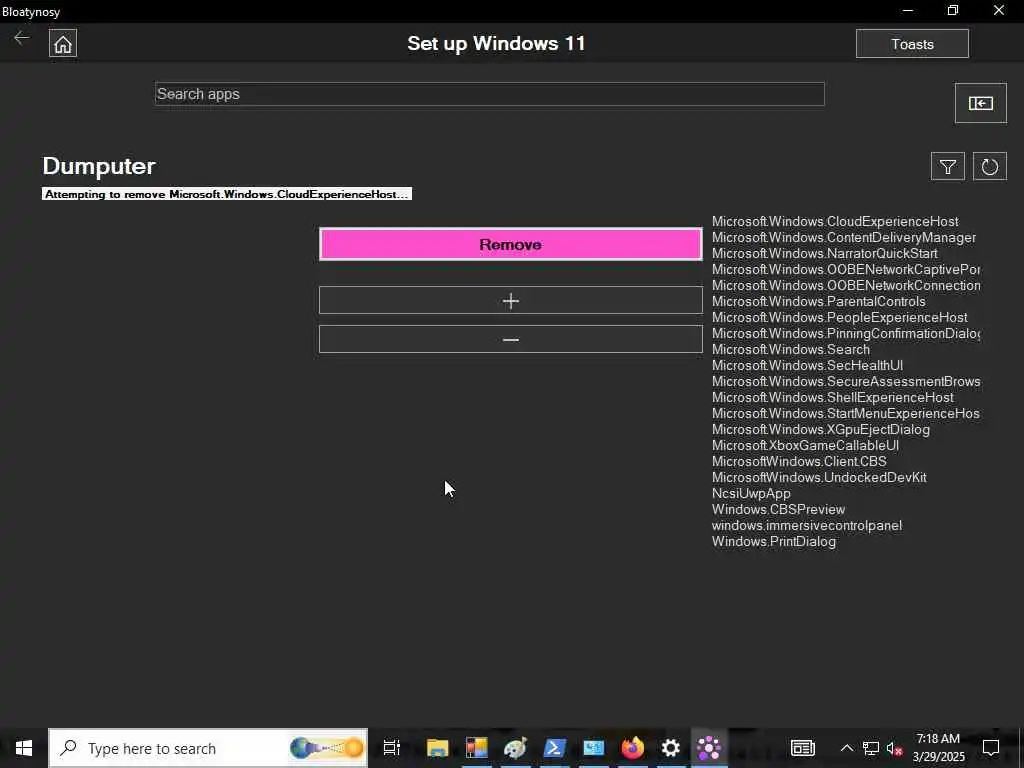Open News and interests widget
This screenshot has width=1024, height=768.
tap(803, 748)
